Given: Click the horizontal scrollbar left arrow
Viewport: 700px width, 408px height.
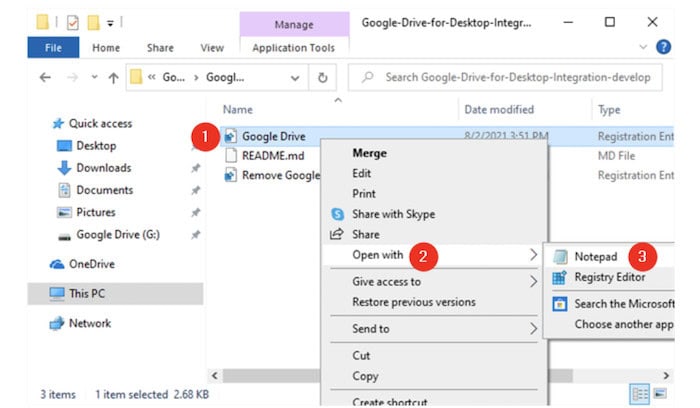Looking at the screenshot, I should pos(215,376).
